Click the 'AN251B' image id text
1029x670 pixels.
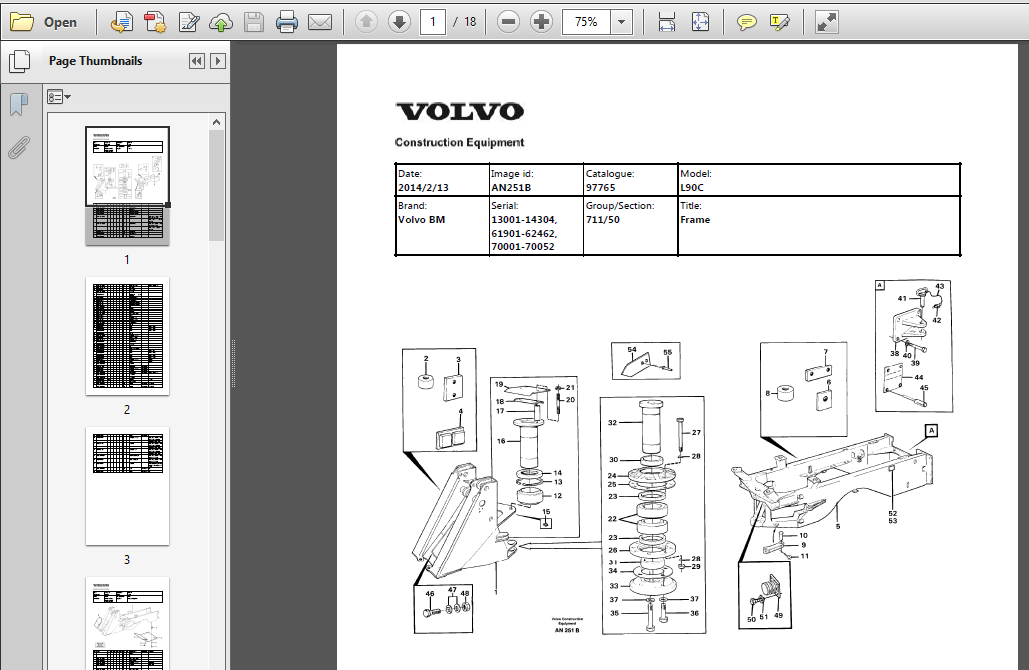point(511,188)
